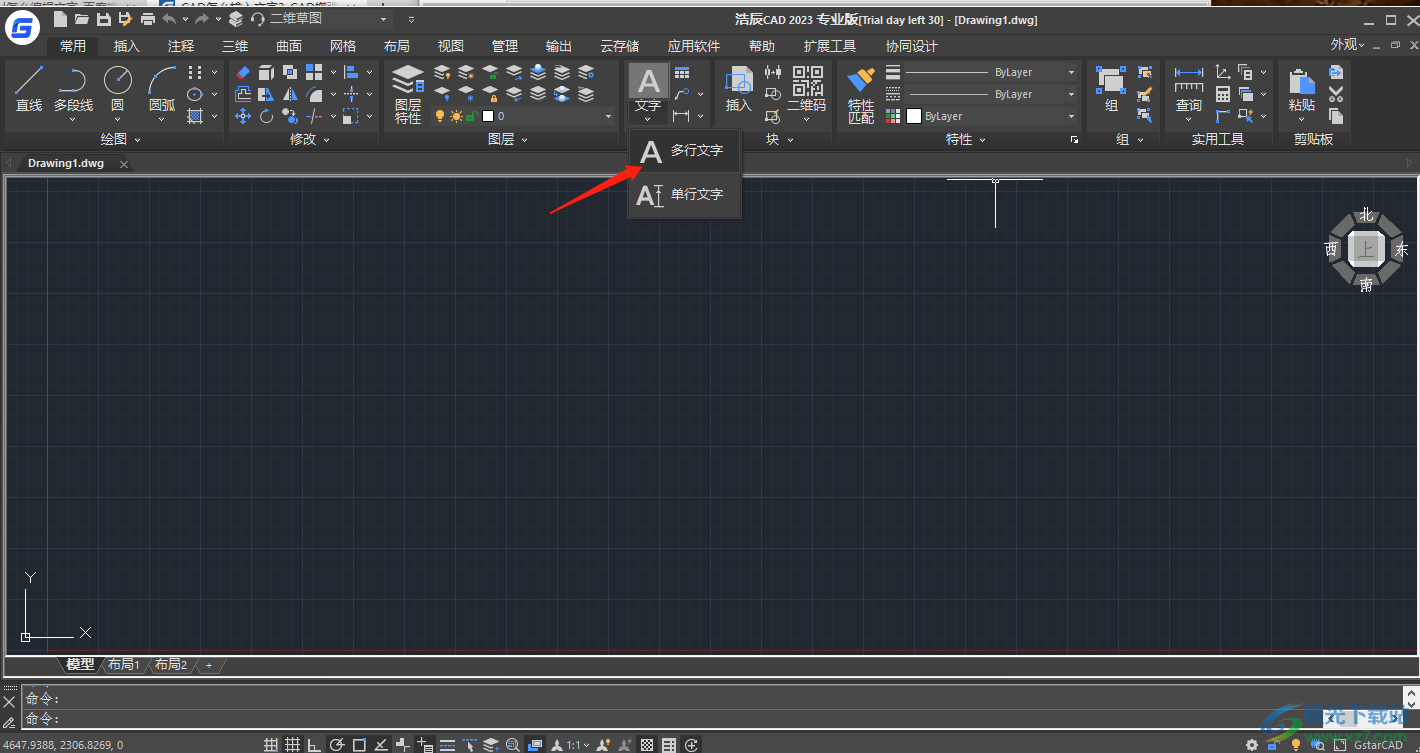Open the 外观 appearance dropdown
The height and width of the screenshot is (753, 1420).
click(1347, 45)
